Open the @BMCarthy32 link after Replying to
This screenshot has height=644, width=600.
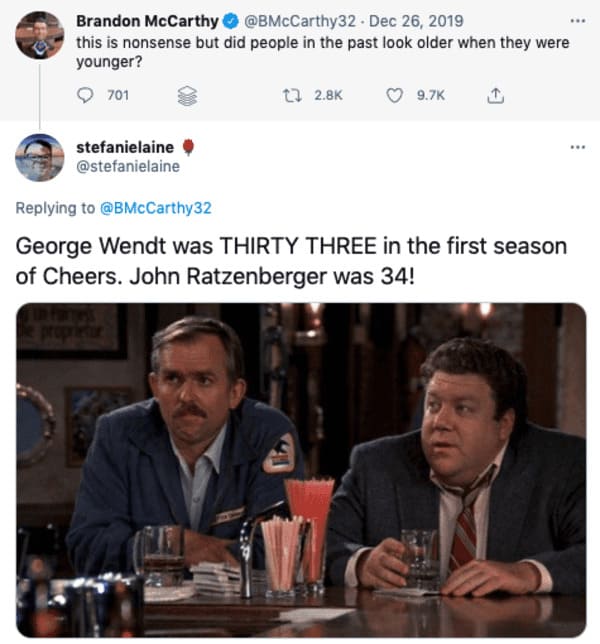point(156,208)
